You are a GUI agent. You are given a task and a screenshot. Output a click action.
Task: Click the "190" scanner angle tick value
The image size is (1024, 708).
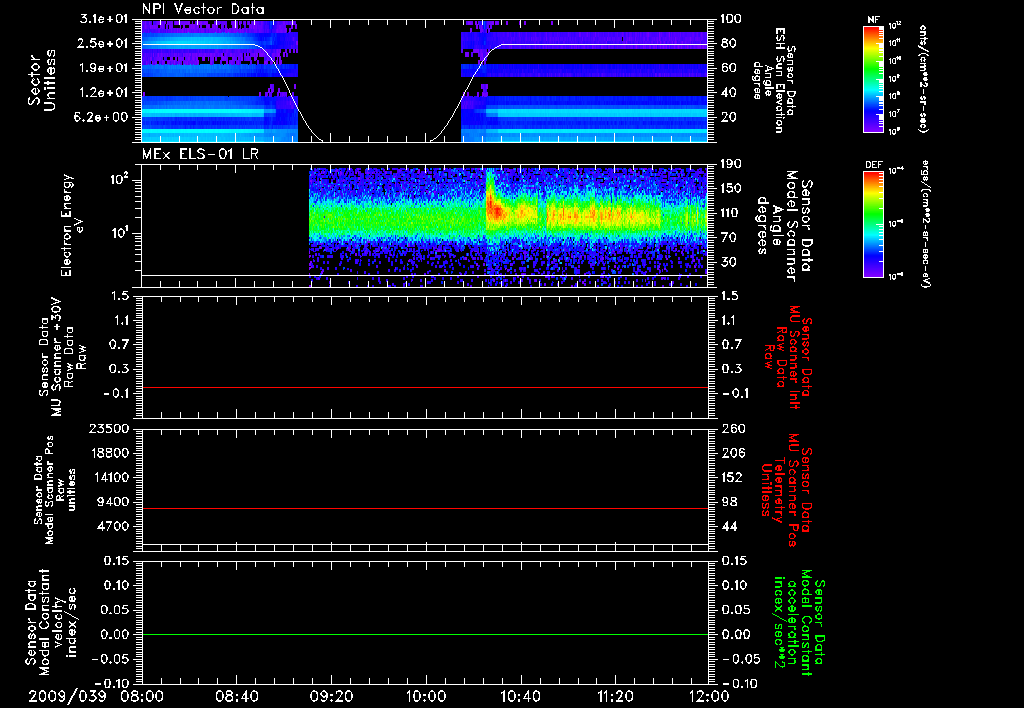point(731,164)
